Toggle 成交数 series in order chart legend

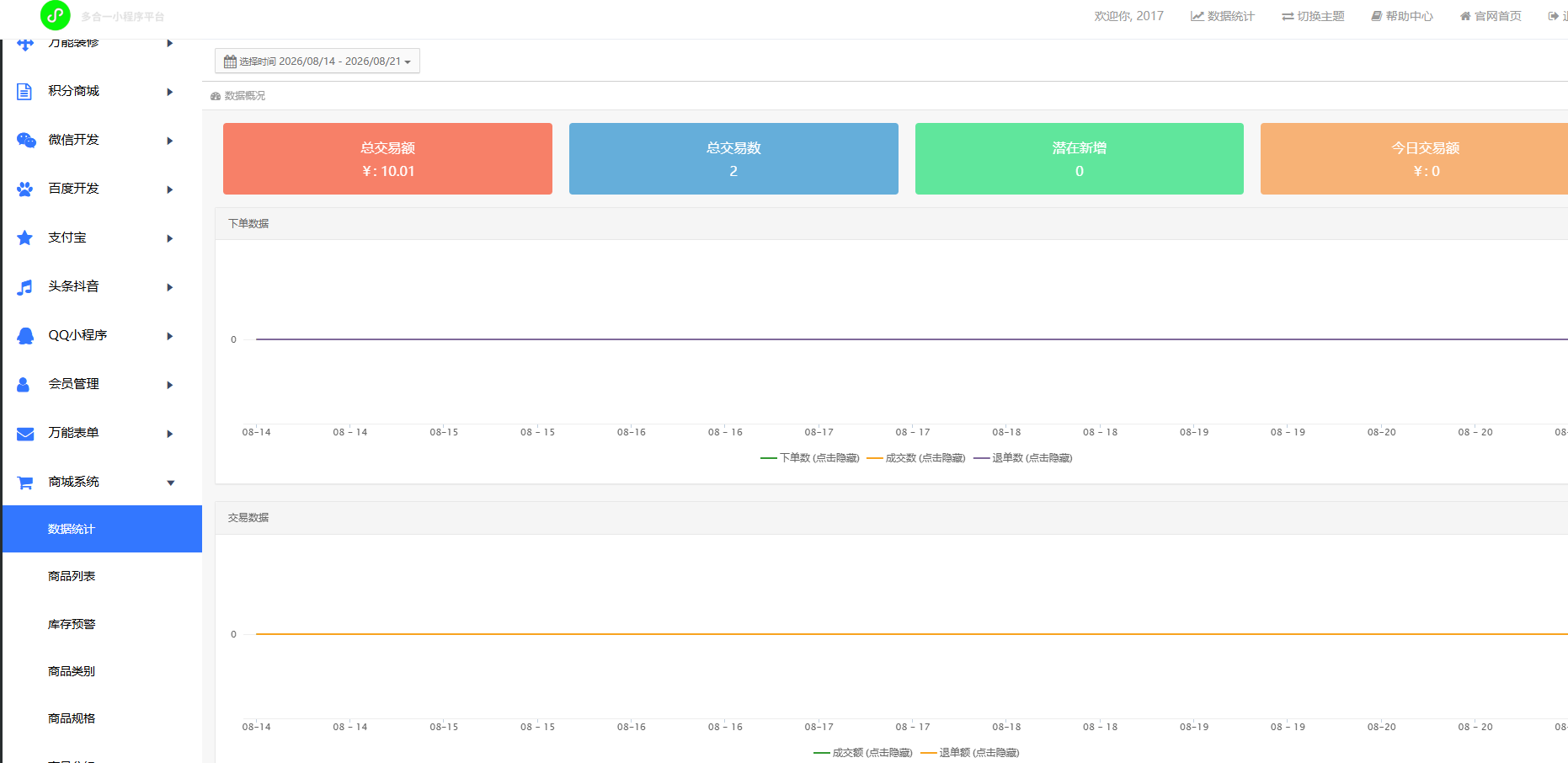(915, 458)
